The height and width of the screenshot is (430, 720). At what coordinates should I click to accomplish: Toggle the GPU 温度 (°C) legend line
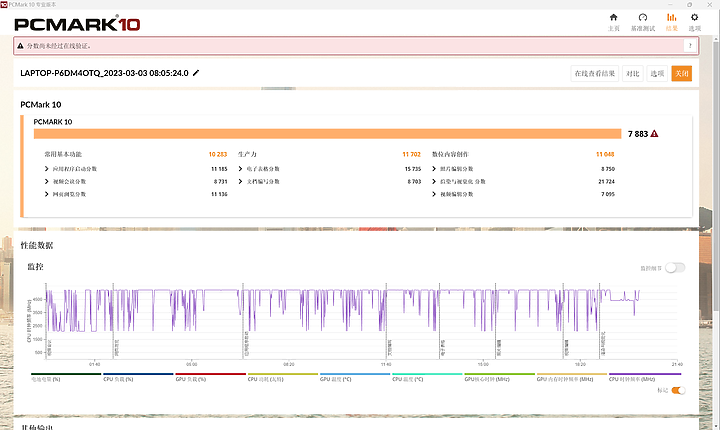click(x=355, y=377)
